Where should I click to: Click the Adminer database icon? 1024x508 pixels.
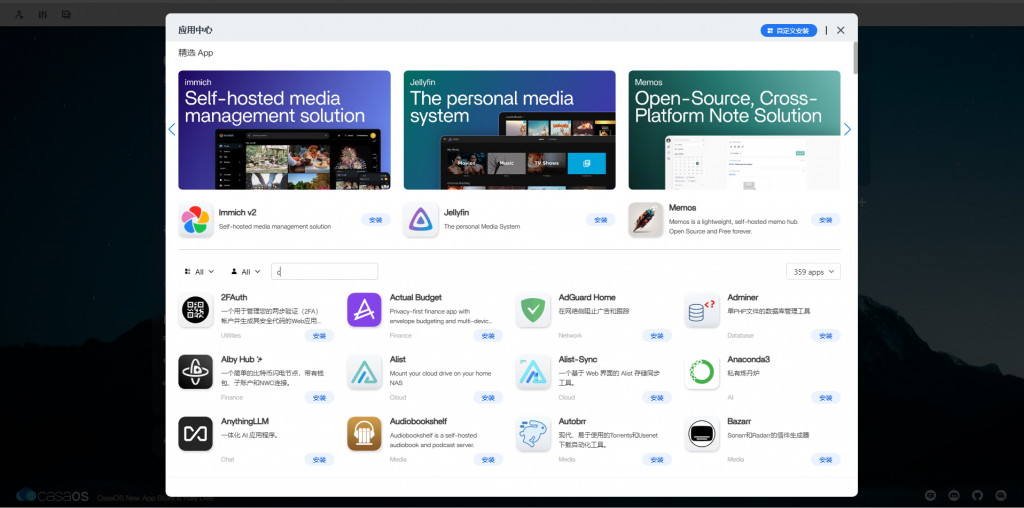(x=702, y=311)
